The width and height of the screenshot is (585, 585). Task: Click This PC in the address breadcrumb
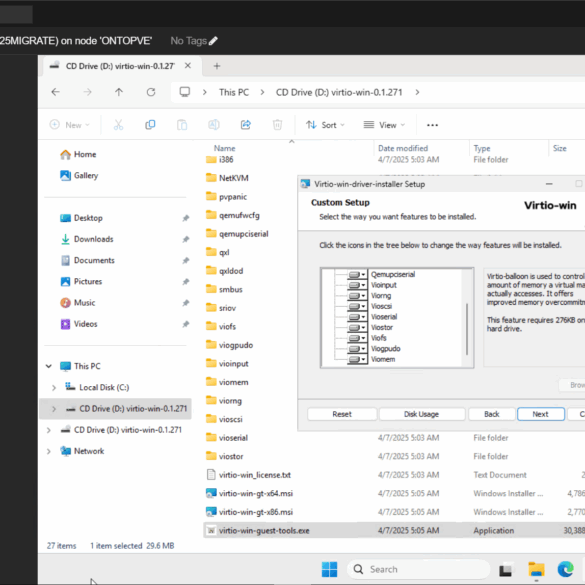click(x=234, y=92)
